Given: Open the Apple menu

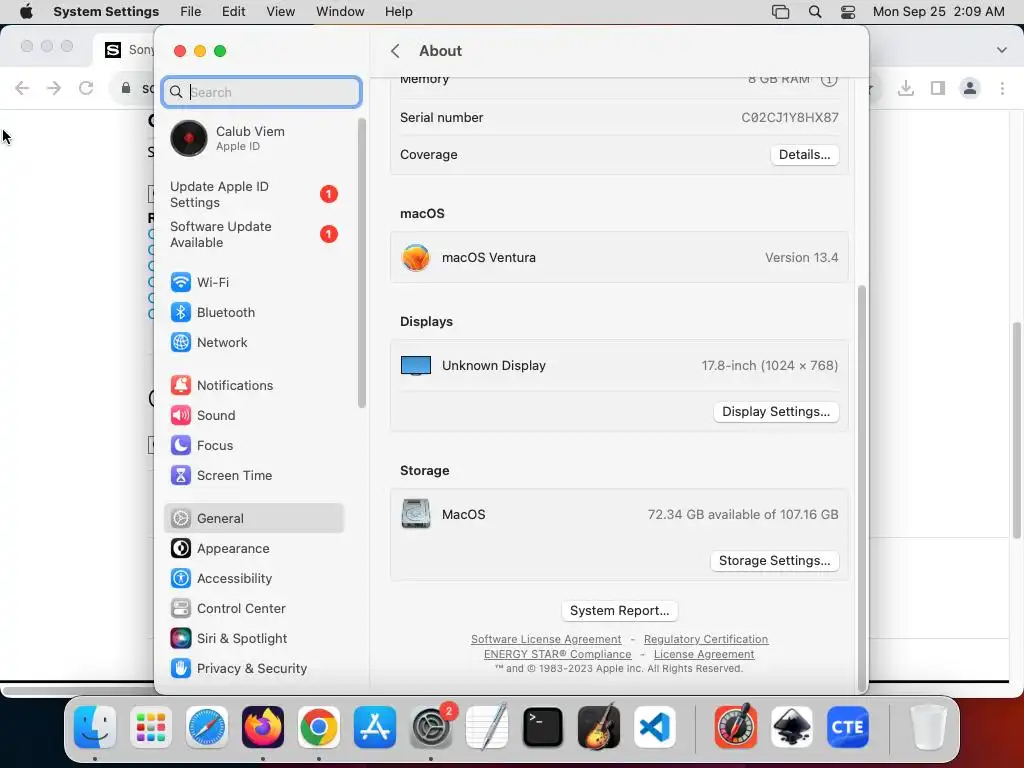Looking at the screenshot, I should click(26, 12).
